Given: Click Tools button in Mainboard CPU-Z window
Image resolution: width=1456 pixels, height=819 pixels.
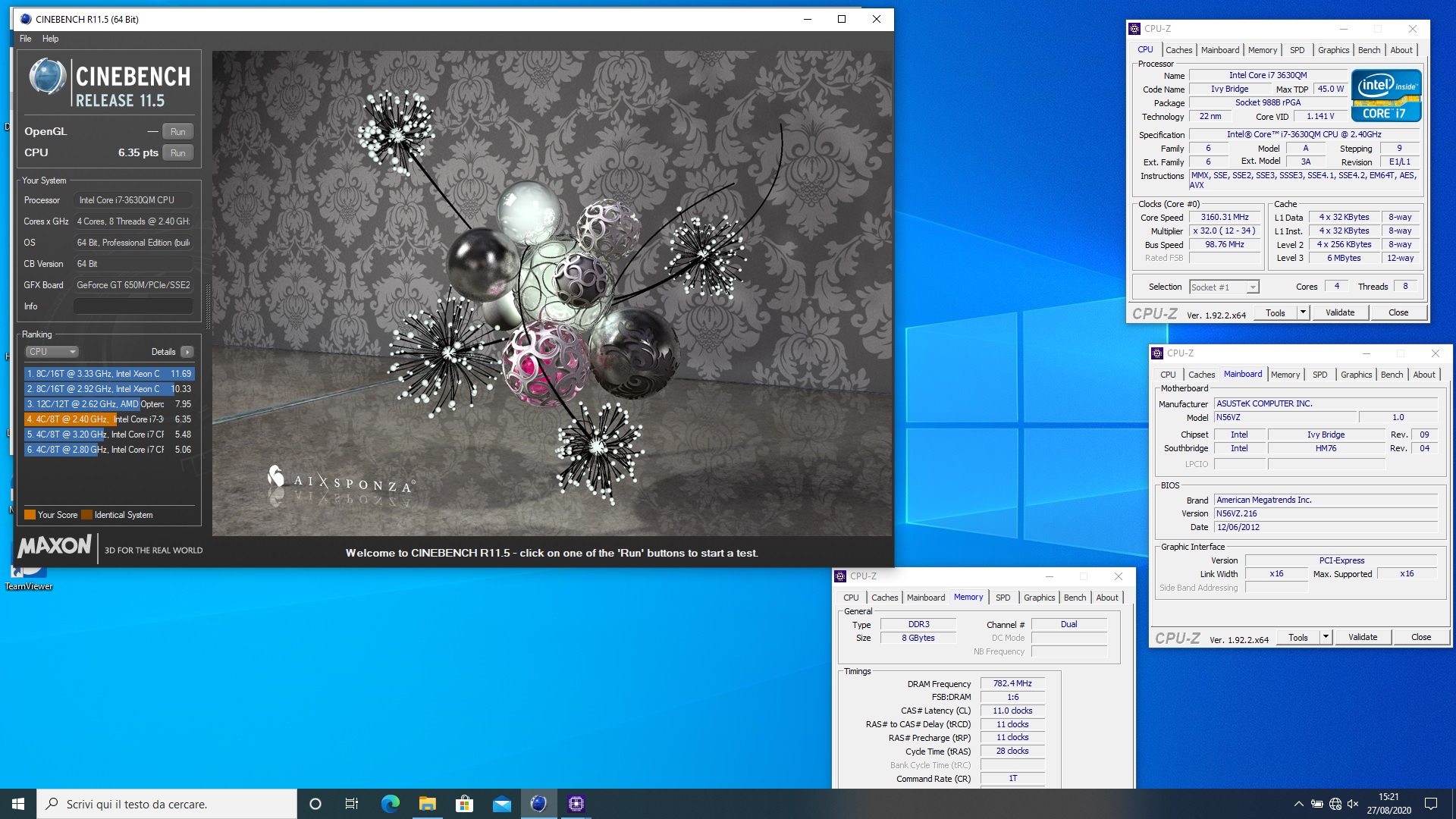Looking at the screenshot, I should tap(1298, 637).
